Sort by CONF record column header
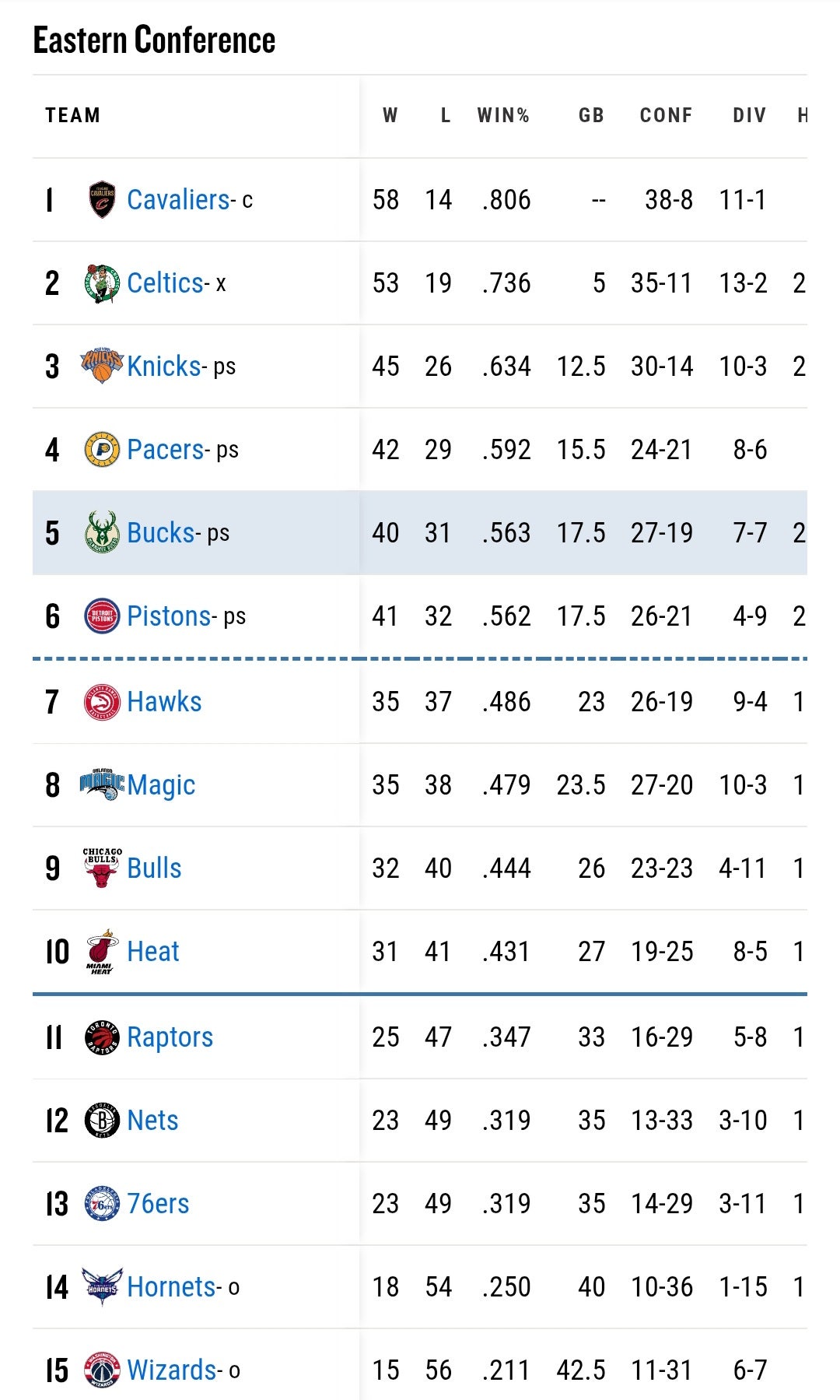 pyautogui.click(x=666, y=116)
